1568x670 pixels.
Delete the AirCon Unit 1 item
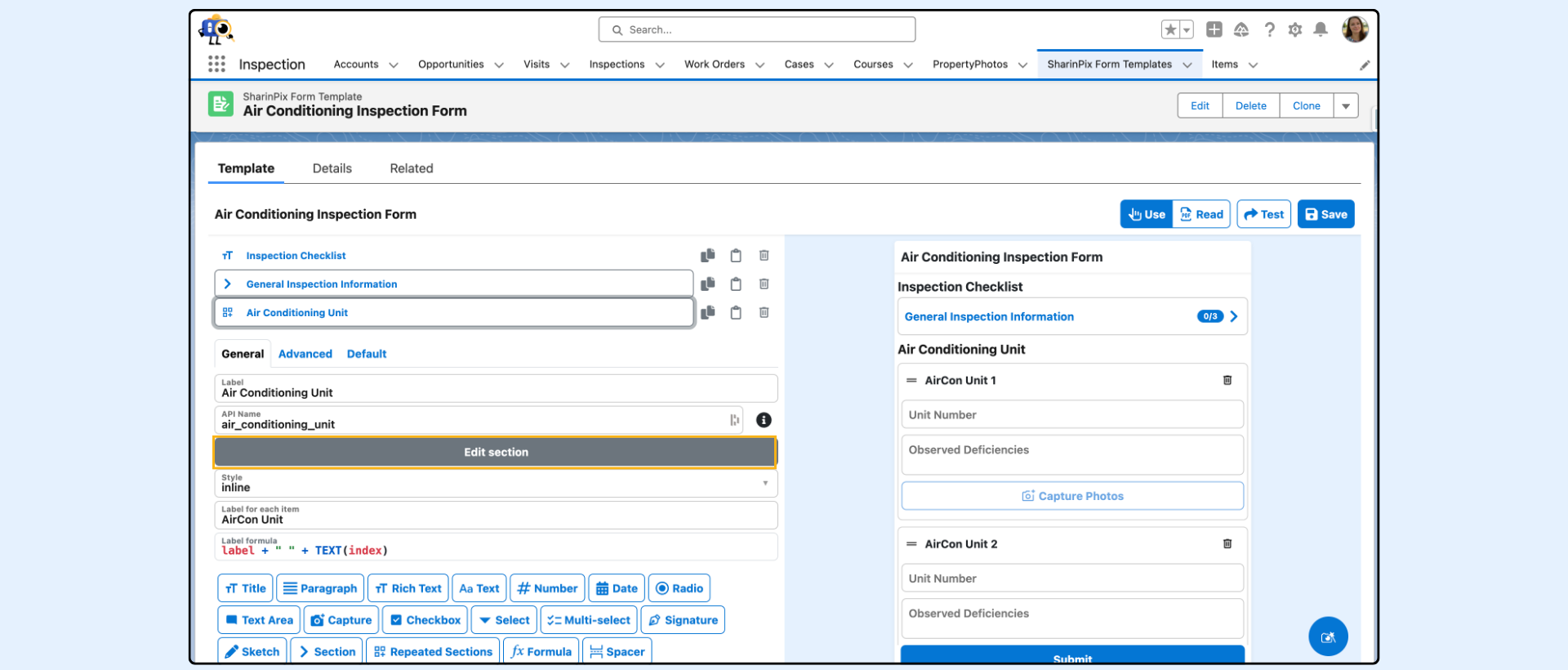(1227, 381)
